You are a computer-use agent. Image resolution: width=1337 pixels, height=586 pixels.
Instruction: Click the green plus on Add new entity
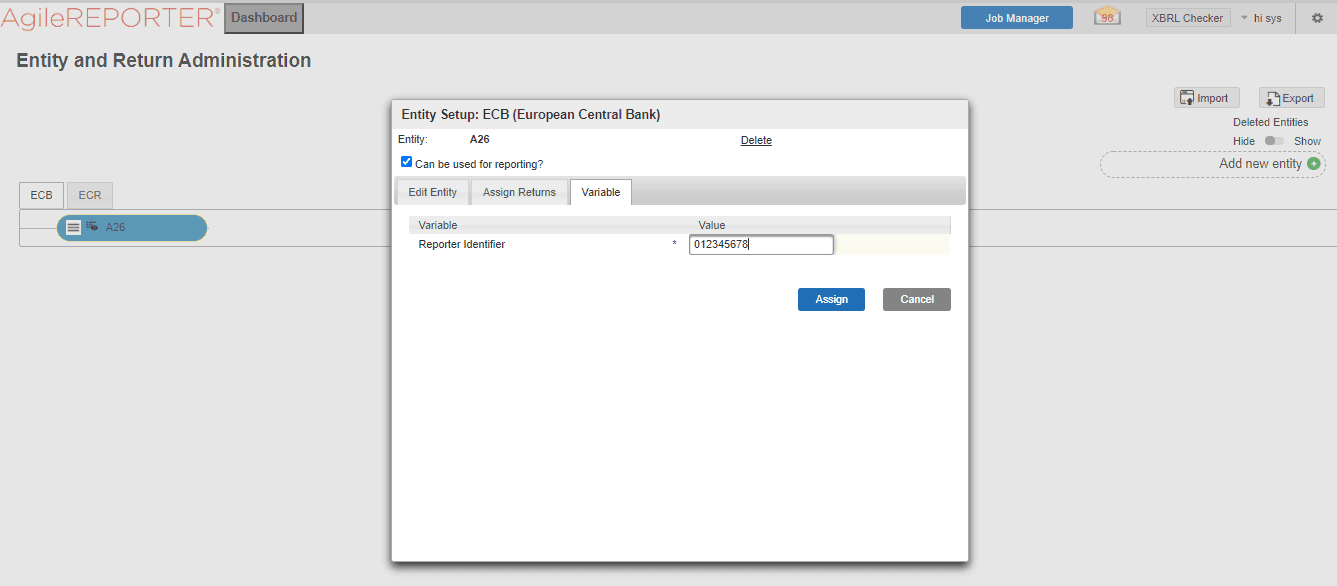pyautogui.click(x=1316, y=163)
